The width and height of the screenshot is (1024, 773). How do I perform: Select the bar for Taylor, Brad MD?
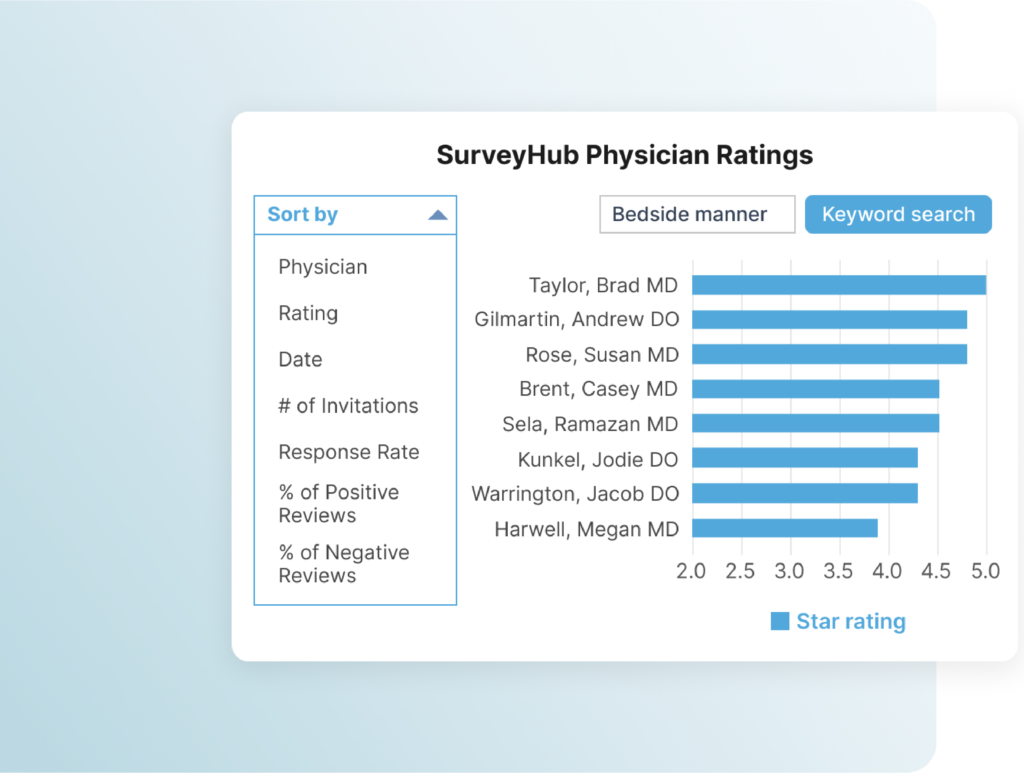840,285
